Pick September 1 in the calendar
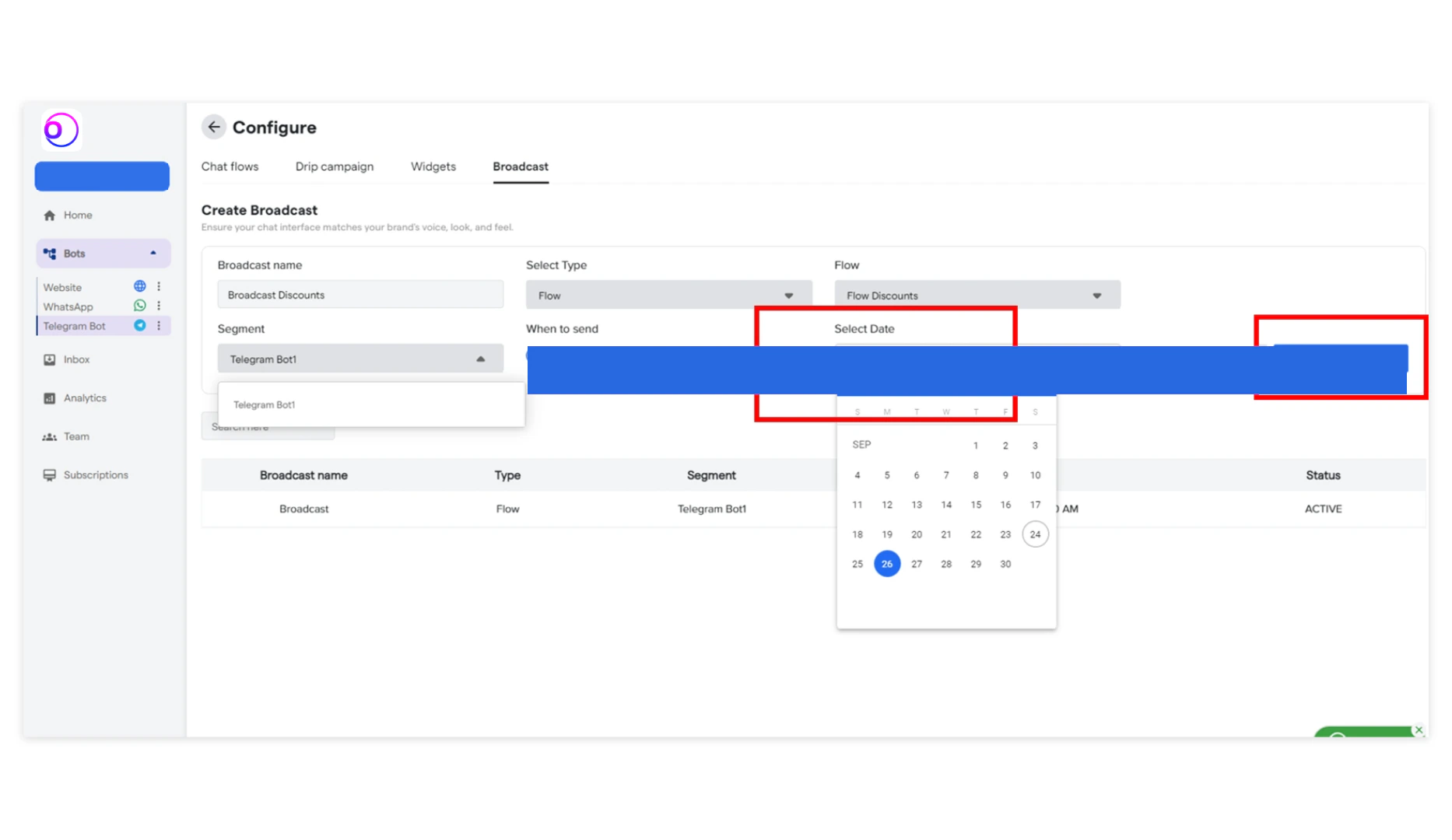 (976, 446)
